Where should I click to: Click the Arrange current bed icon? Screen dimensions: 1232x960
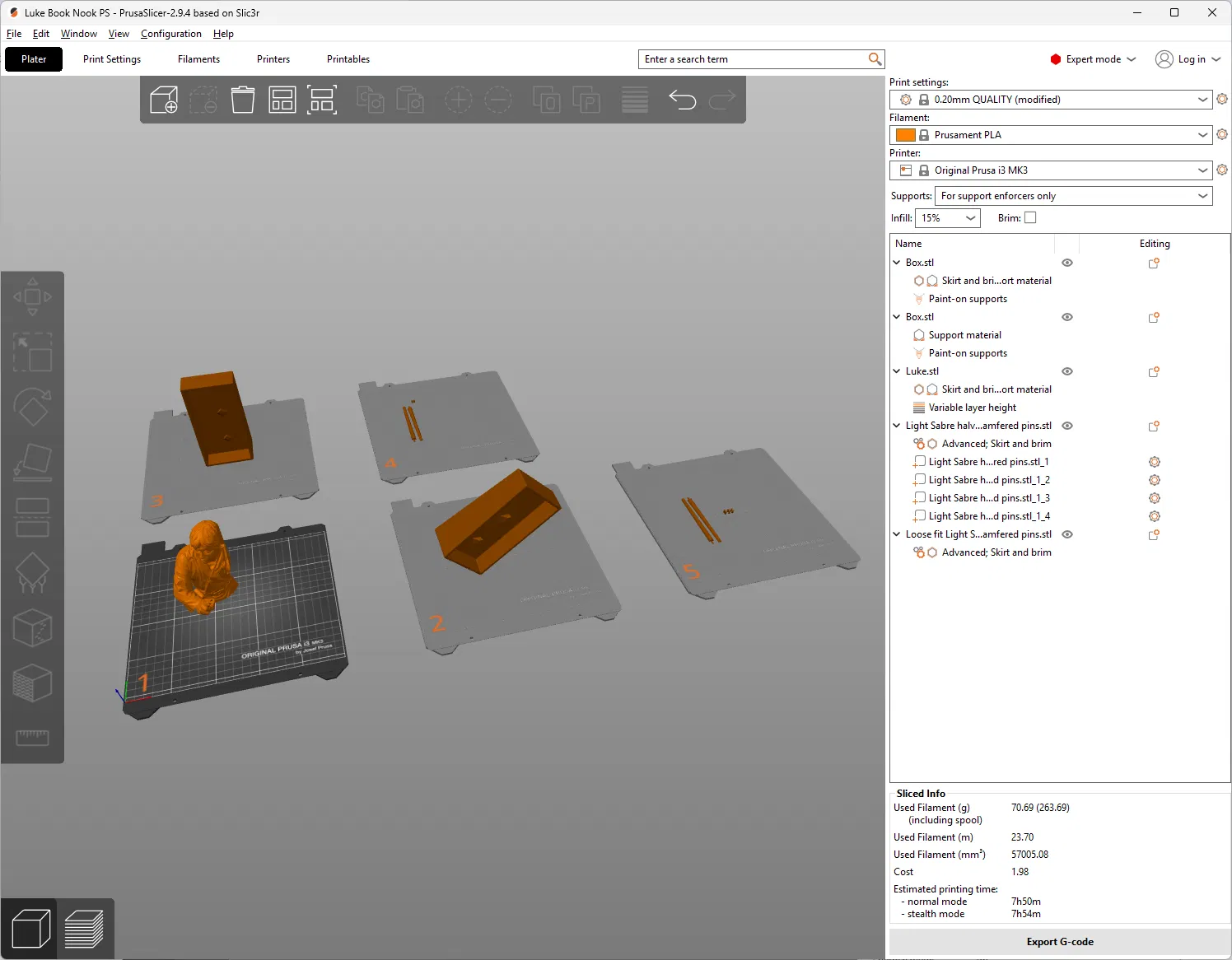[322, 100]
